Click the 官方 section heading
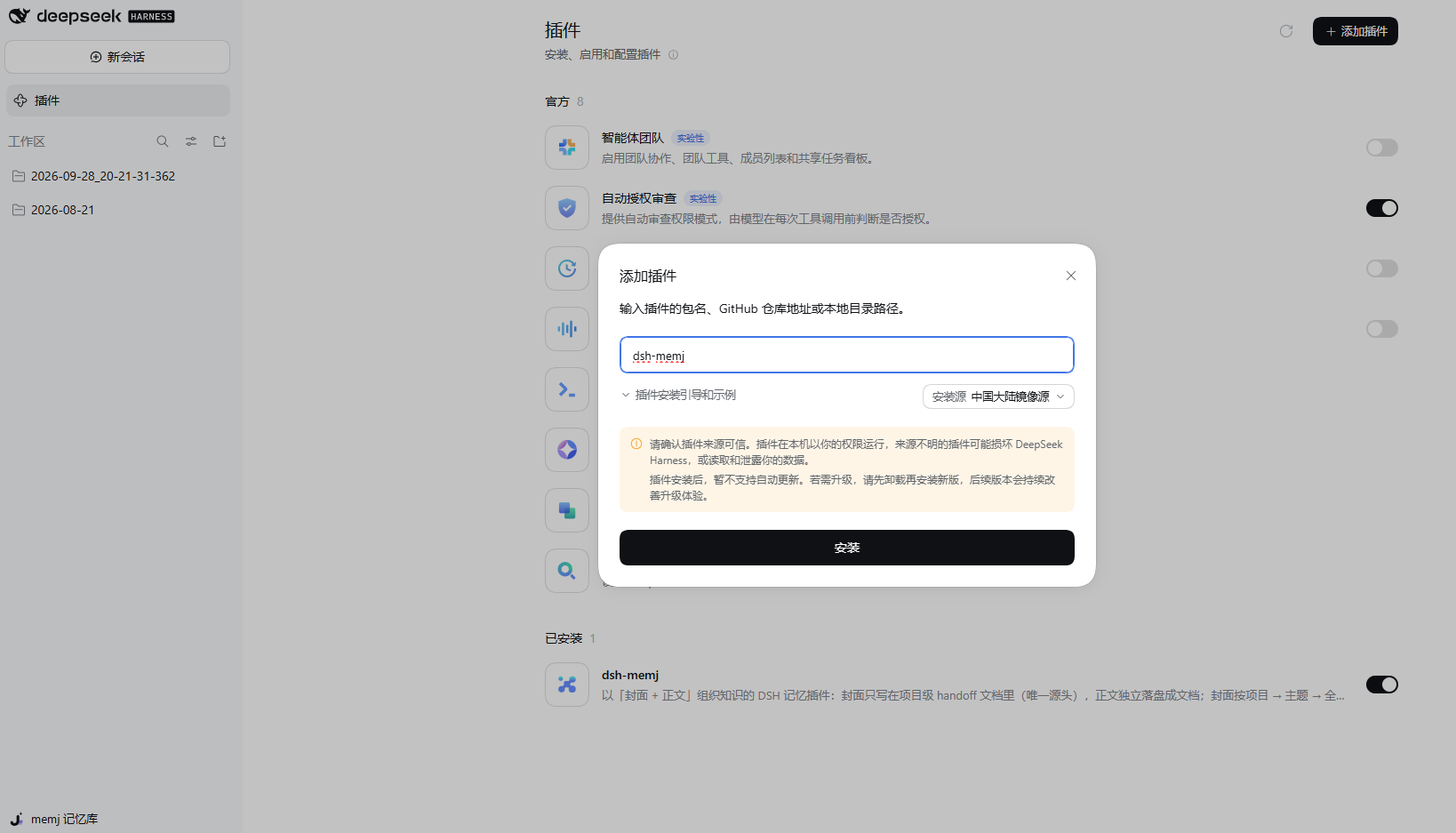 (557, 101)
